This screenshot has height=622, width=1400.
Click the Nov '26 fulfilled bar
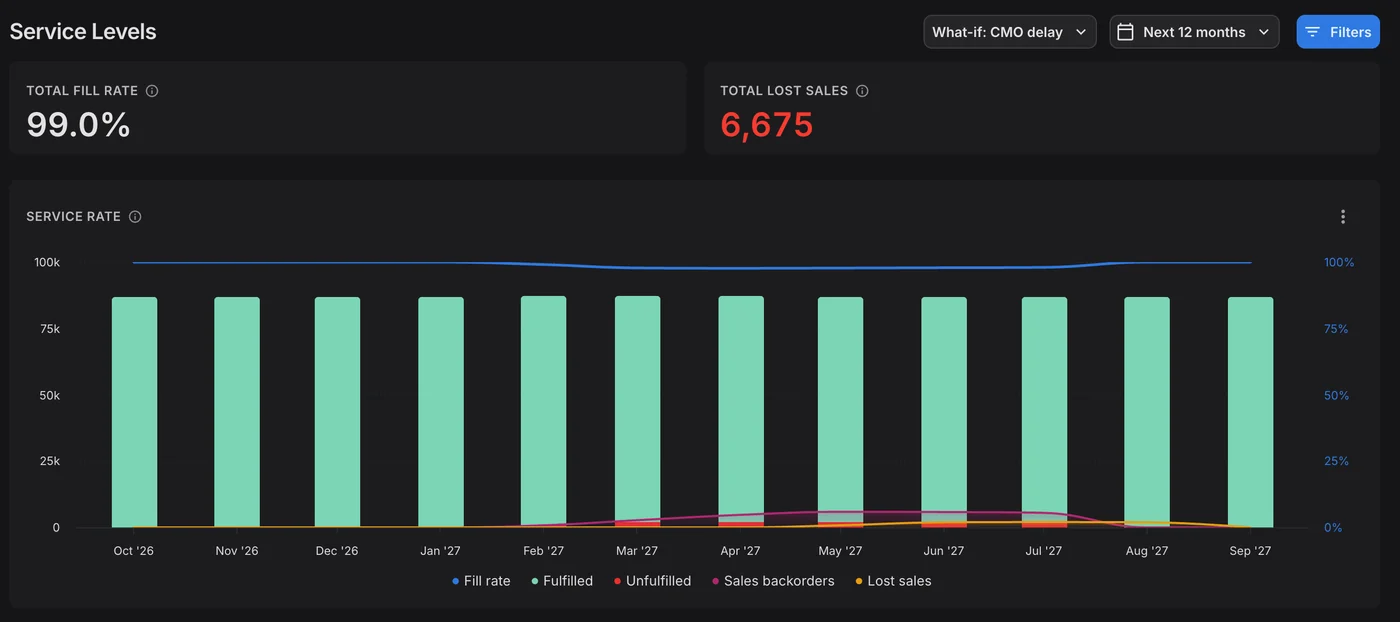click(x=237, y=412)
